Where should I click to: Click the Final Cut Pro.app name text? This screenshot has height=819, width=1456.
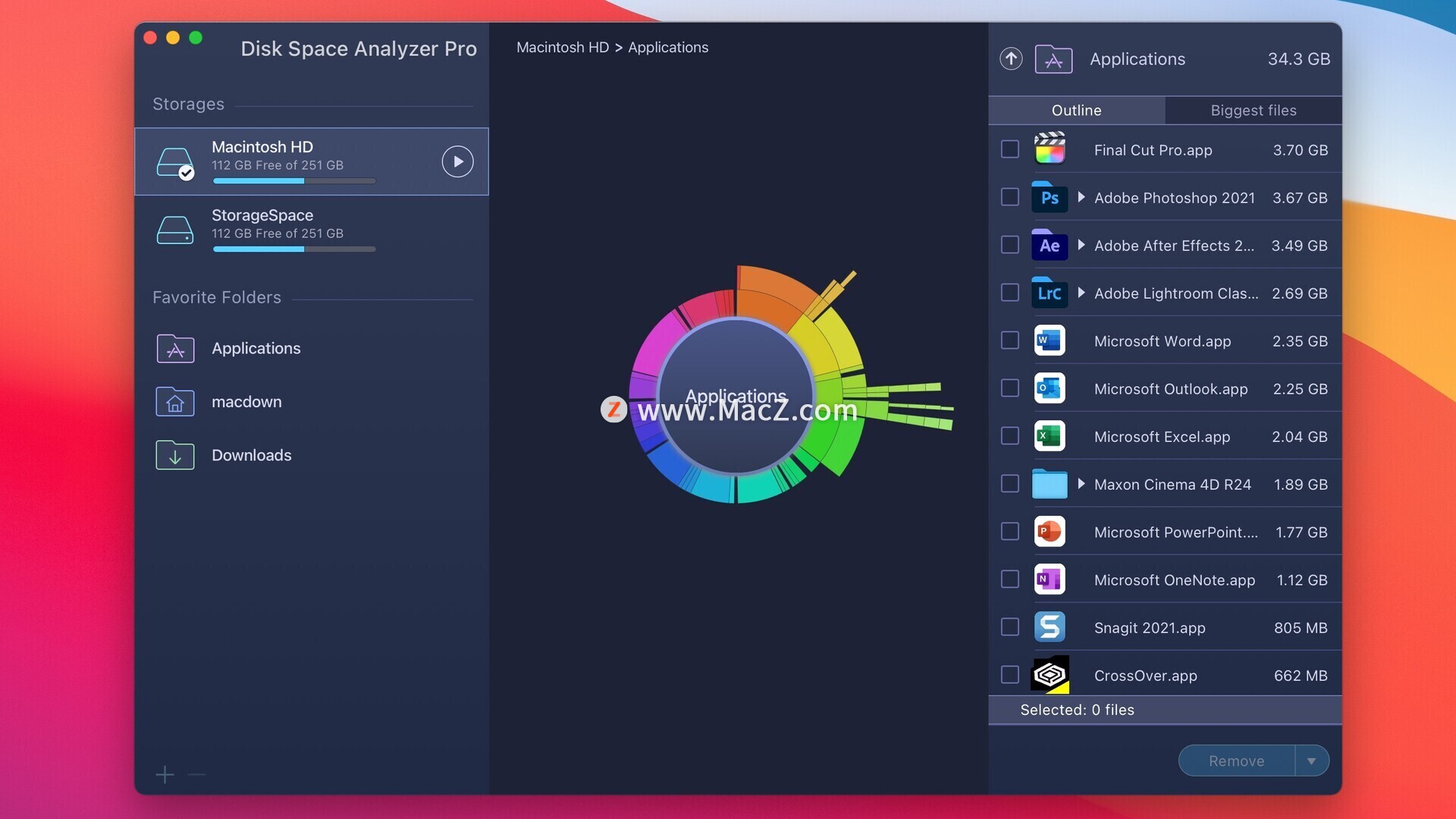(x=1153, y=150)
